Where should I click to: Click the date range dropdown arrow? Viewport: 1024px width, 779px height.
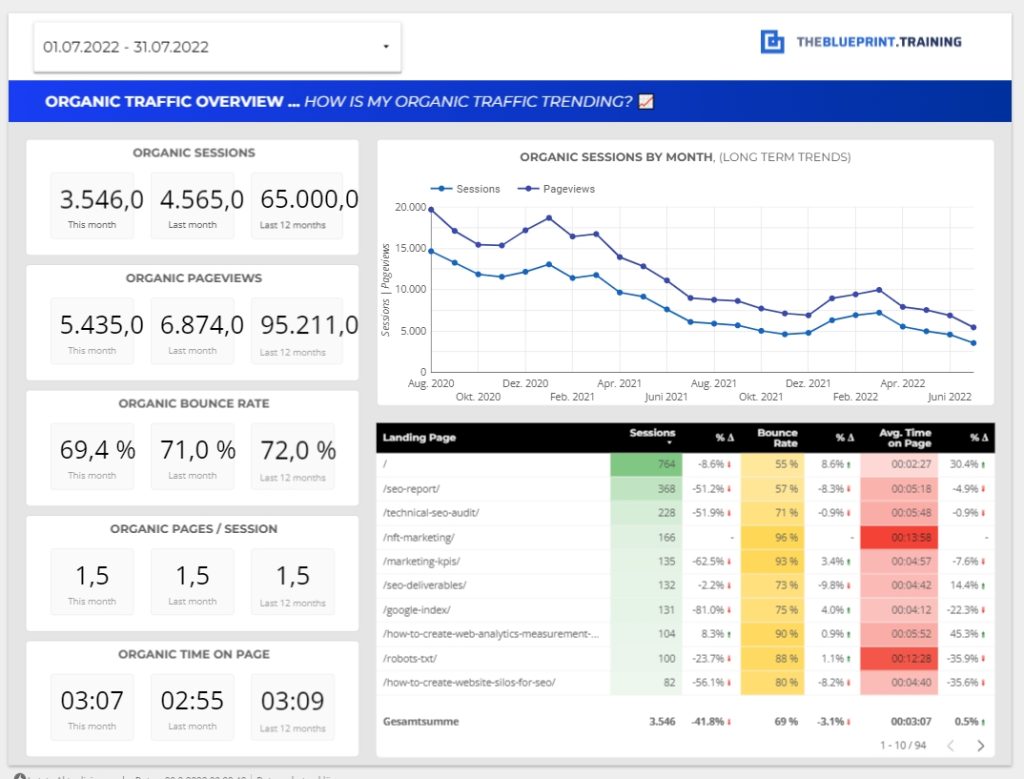tap(386, 46)
